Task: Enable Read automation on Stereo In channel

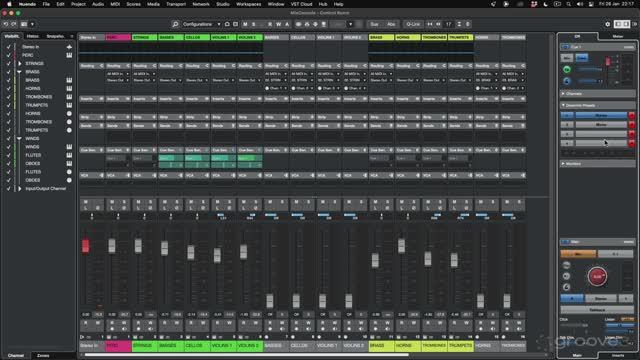Action: coord(86,323)
